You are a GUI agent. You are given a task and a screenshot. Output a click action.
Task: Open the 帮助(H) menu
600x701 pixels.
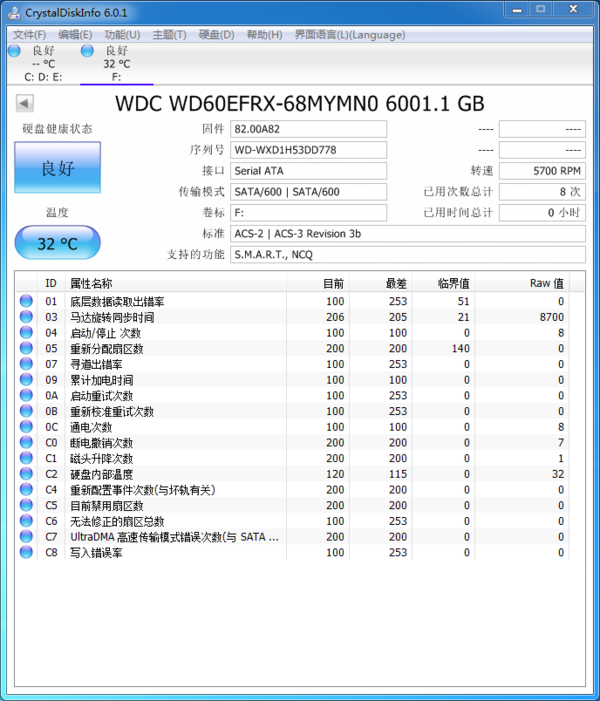(264, 34)
